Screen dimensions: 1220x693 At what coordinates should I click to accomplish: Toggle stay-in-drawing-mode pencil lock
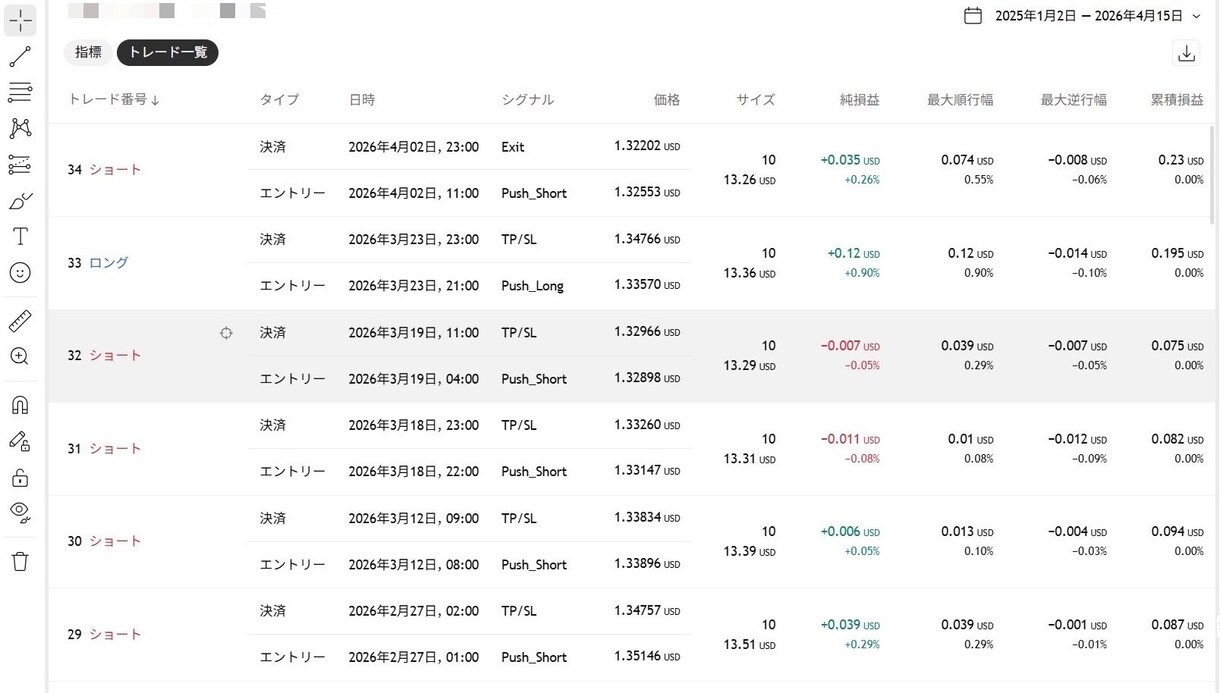20,441
